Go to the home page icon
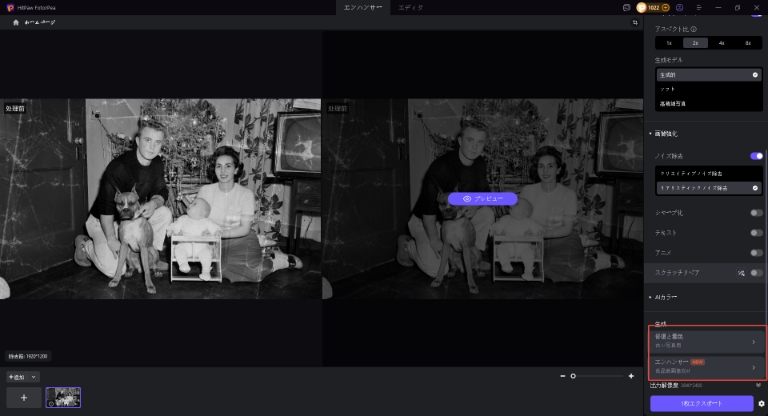768x416 pixels. [x=16, y=23]
